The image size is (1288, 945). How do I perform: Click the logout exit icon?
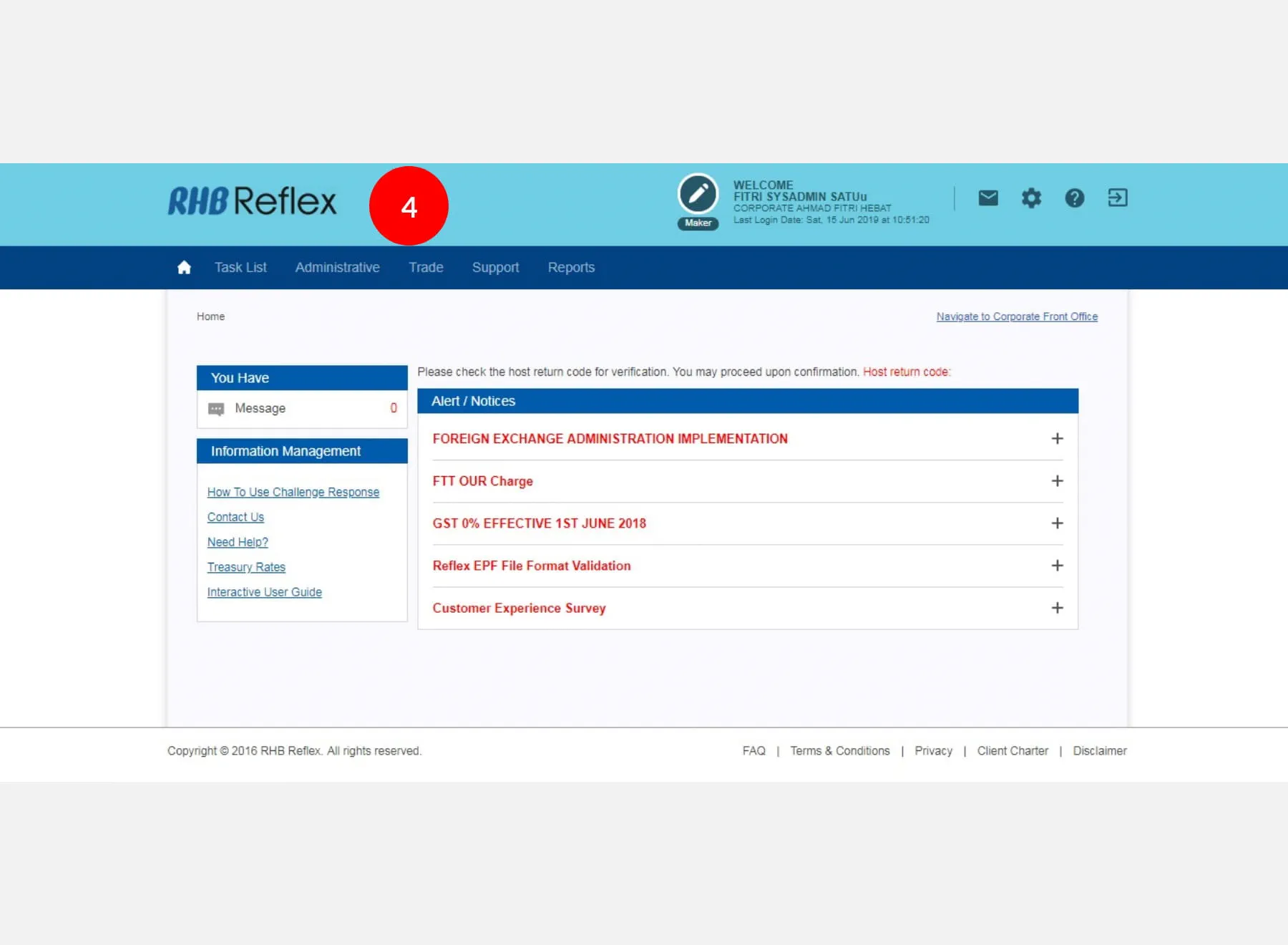click(x=1117, y=198)
